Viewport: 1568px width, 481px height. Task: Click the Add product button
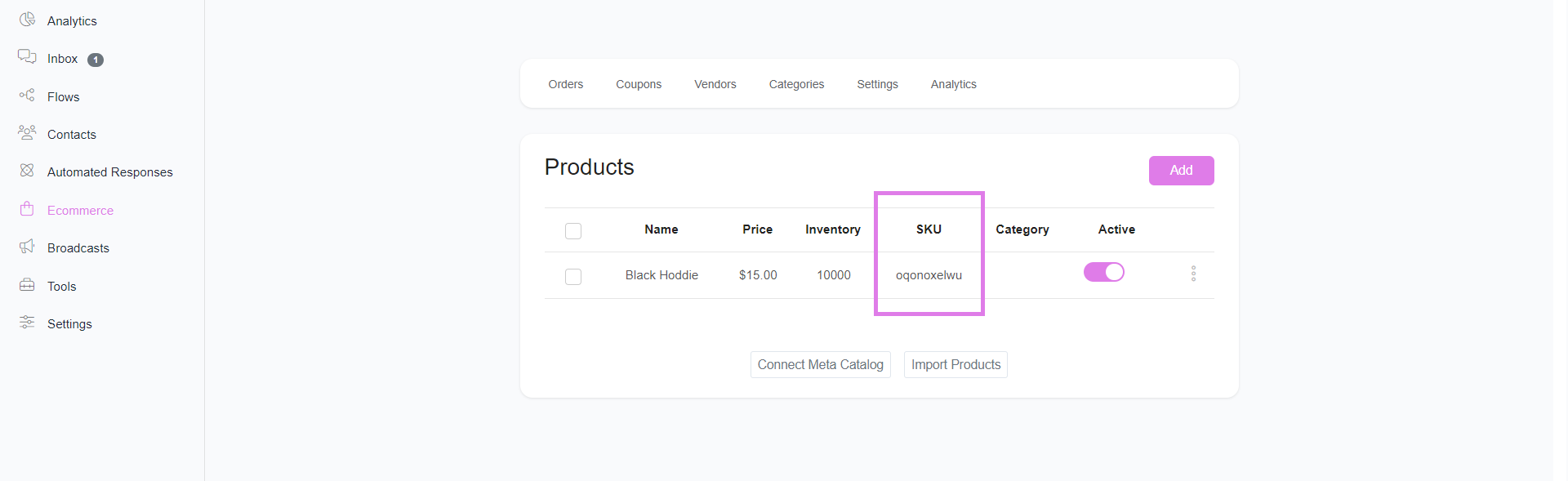(x=1181, y=171)
